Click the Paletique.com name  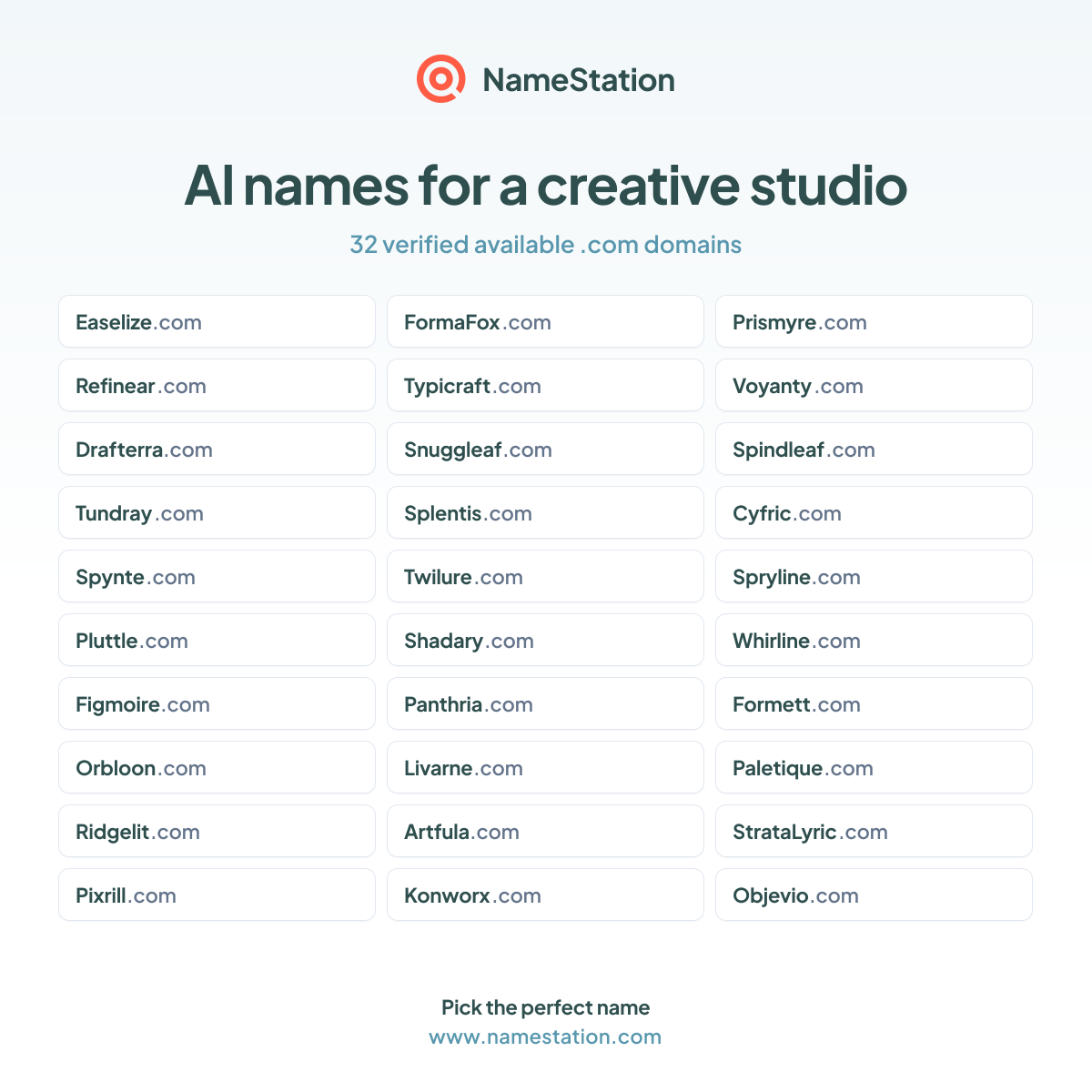874,767
